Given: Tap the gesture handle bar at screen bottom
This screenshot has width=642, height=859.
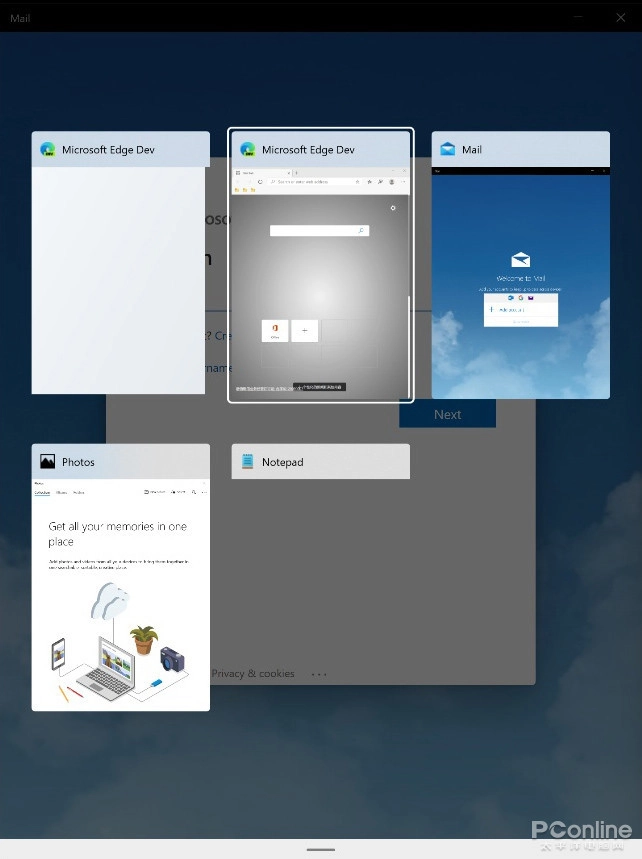Looking at the screenshot, I should point(321,850).
